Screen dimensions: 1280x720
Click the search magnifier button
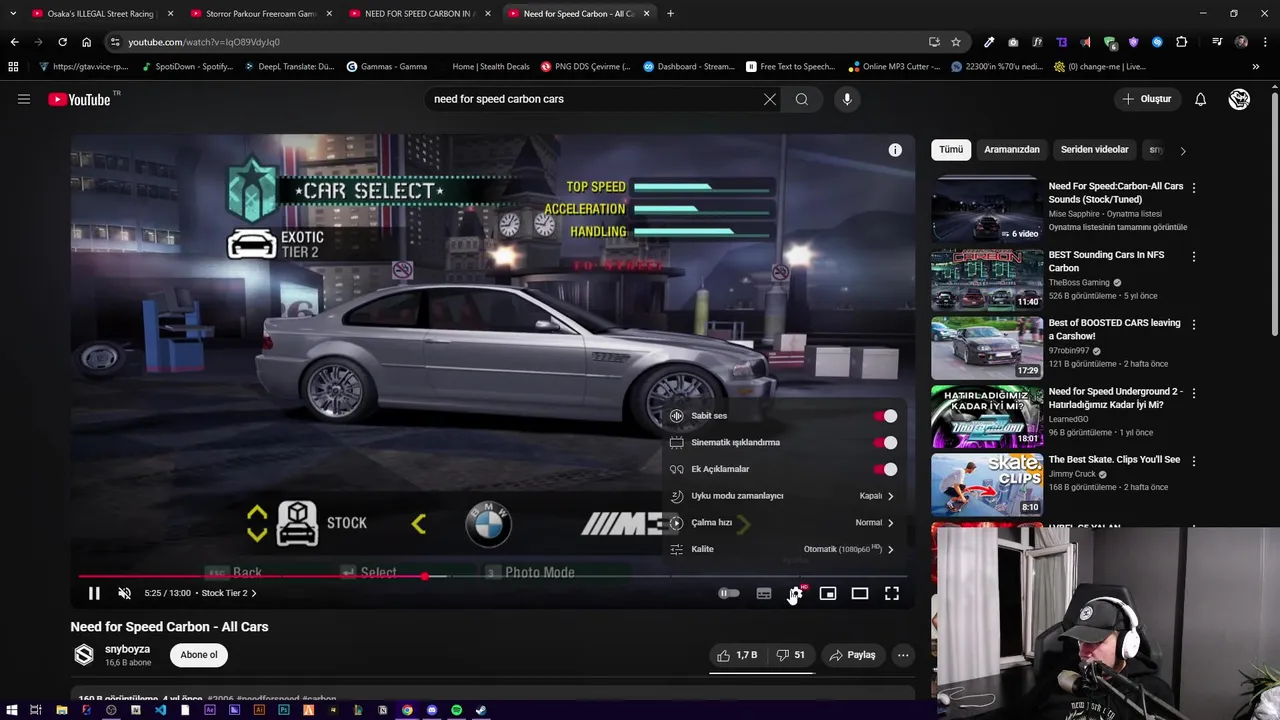(802, 99)
